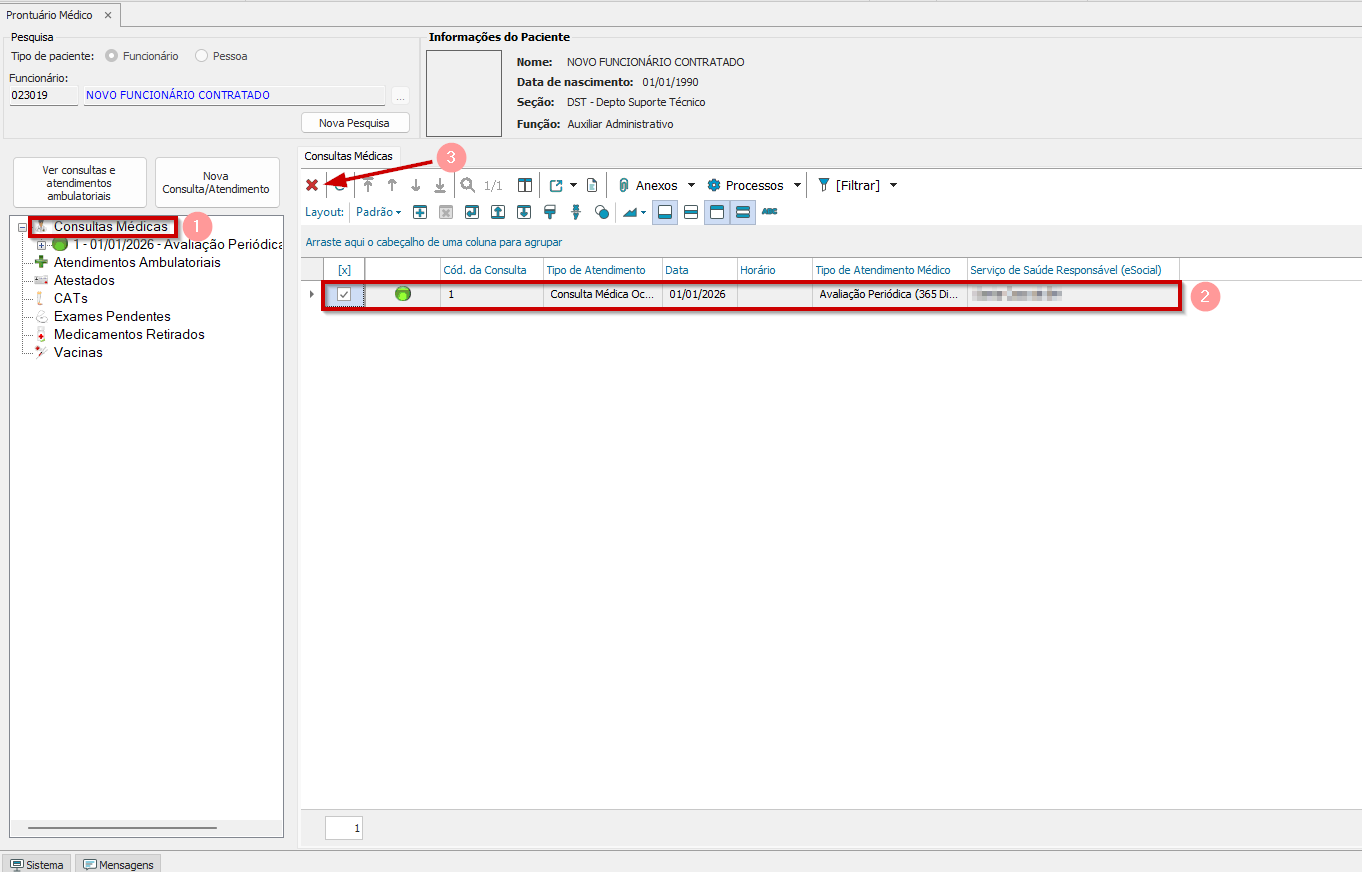Collapse the Consultas Médicas tree node

[23, 227]
